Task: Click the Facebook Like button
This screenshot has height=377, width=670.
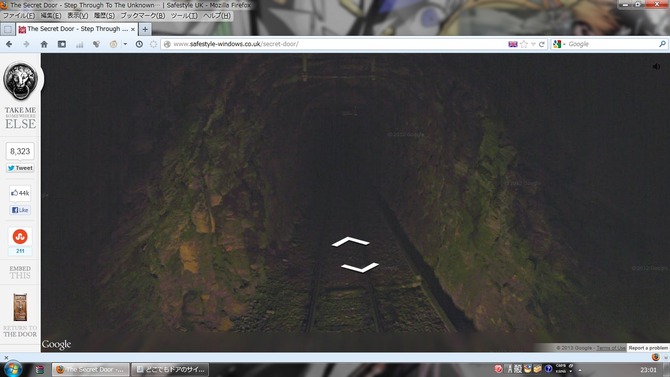Action: coord(20,210)
